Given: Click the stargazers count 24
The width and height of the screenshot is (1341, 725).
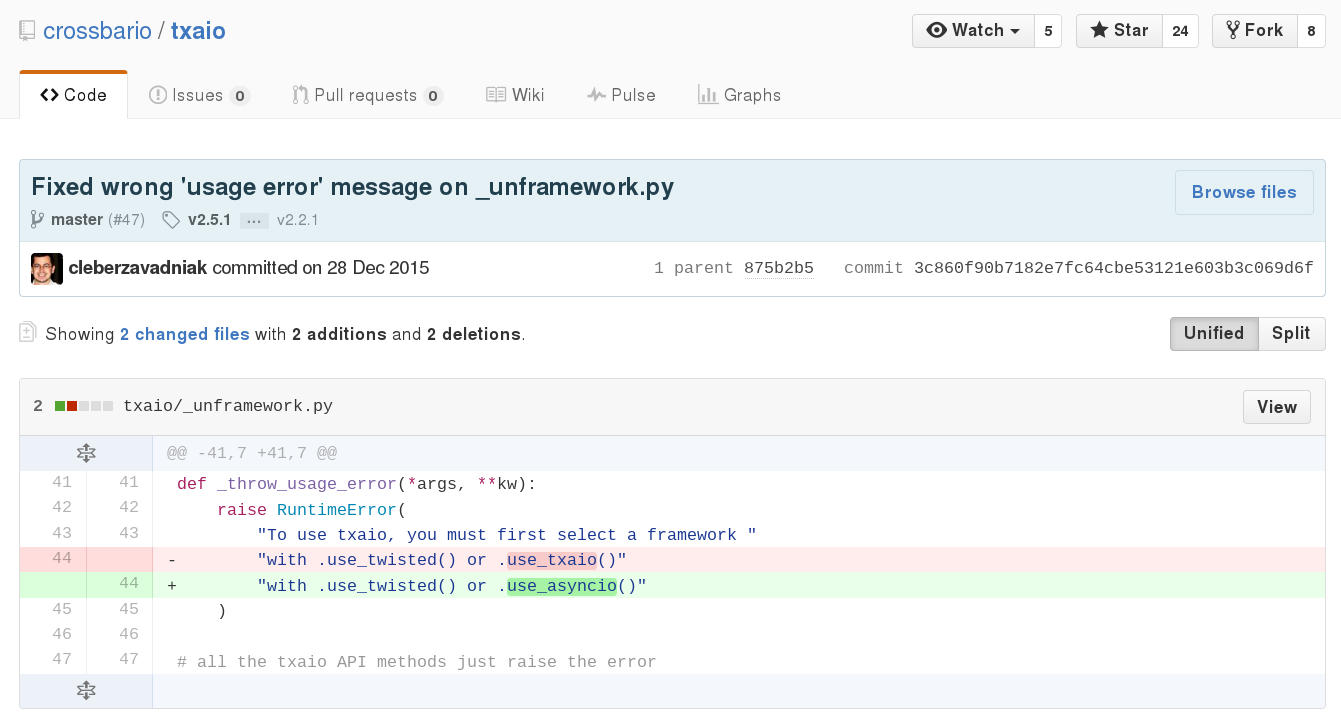Looking at the screenshot, I should (x=1180, y=31).
